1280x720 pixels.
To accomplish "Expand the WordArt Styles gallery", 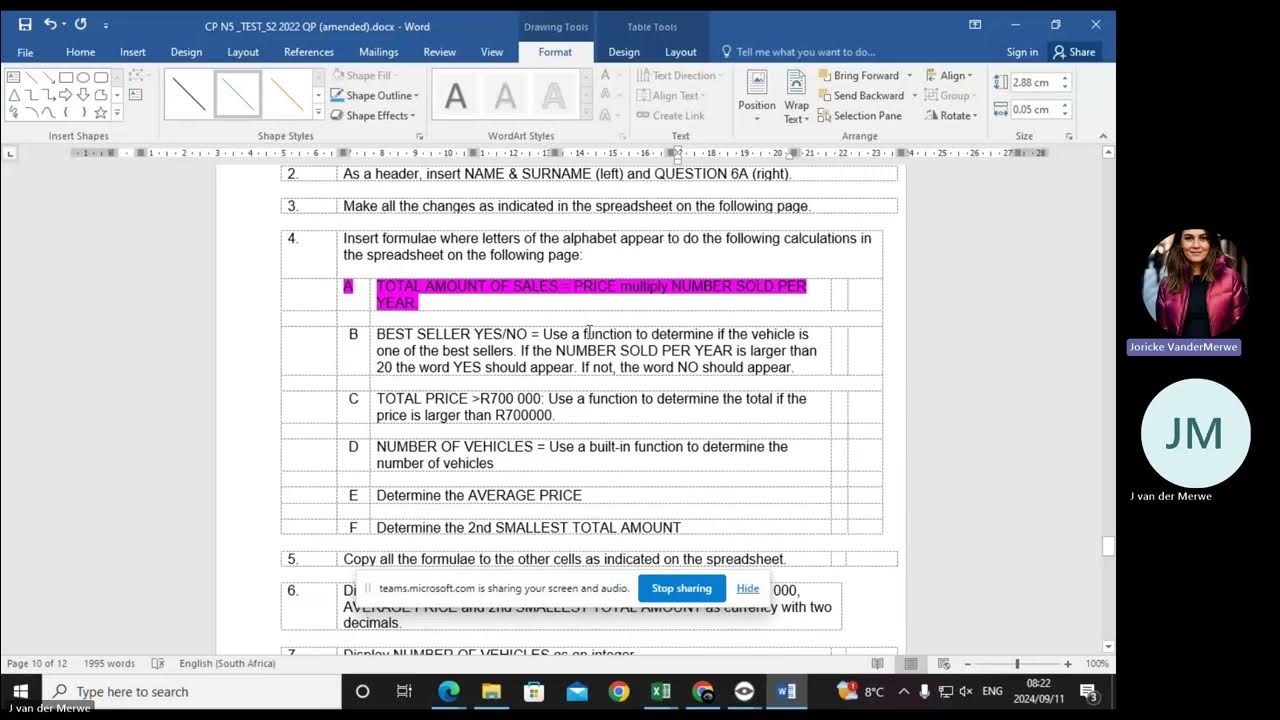I will (x=587, y=114).
